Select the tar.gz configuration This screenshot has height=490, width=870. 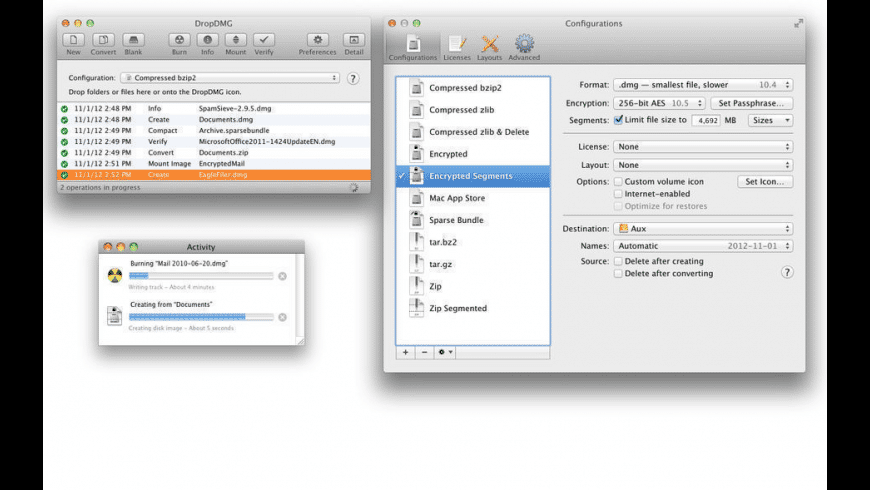[473, 264]
